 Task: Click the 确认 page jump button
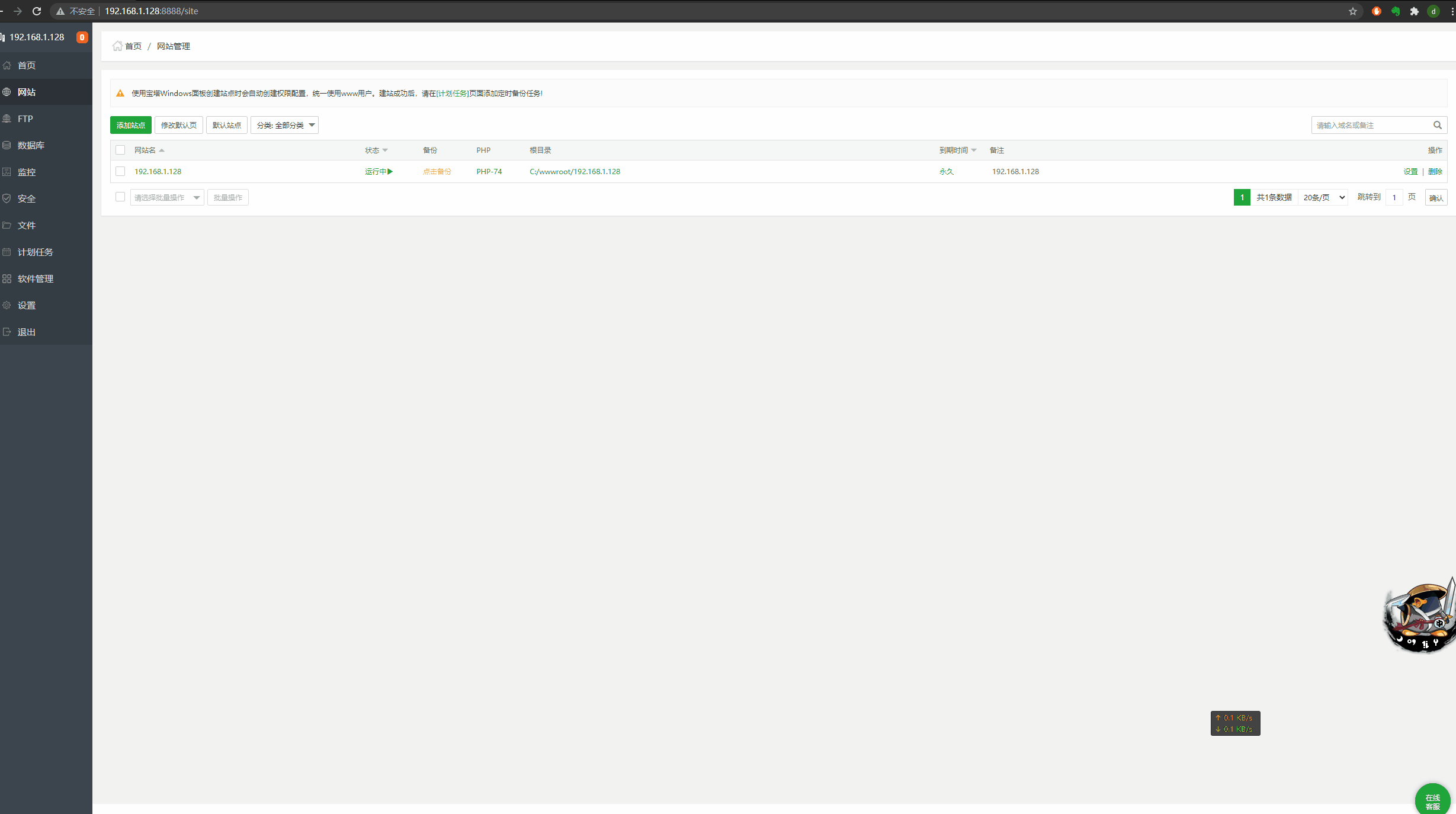pyautogui.click(x=1436, y=197)
